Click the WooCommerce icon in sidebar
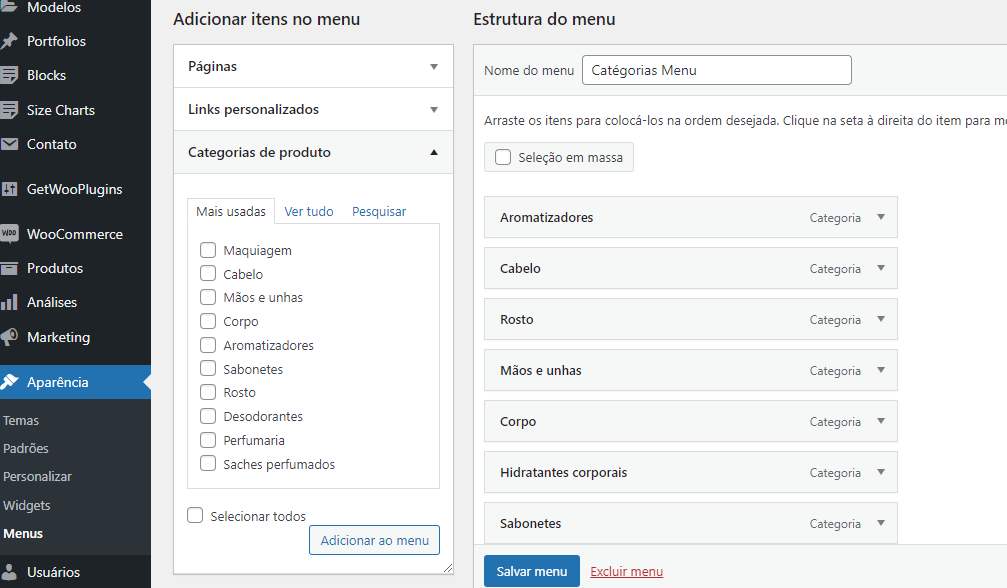Image resolution: width=1007 pixels, height=588 pixels. coord(9,234)
